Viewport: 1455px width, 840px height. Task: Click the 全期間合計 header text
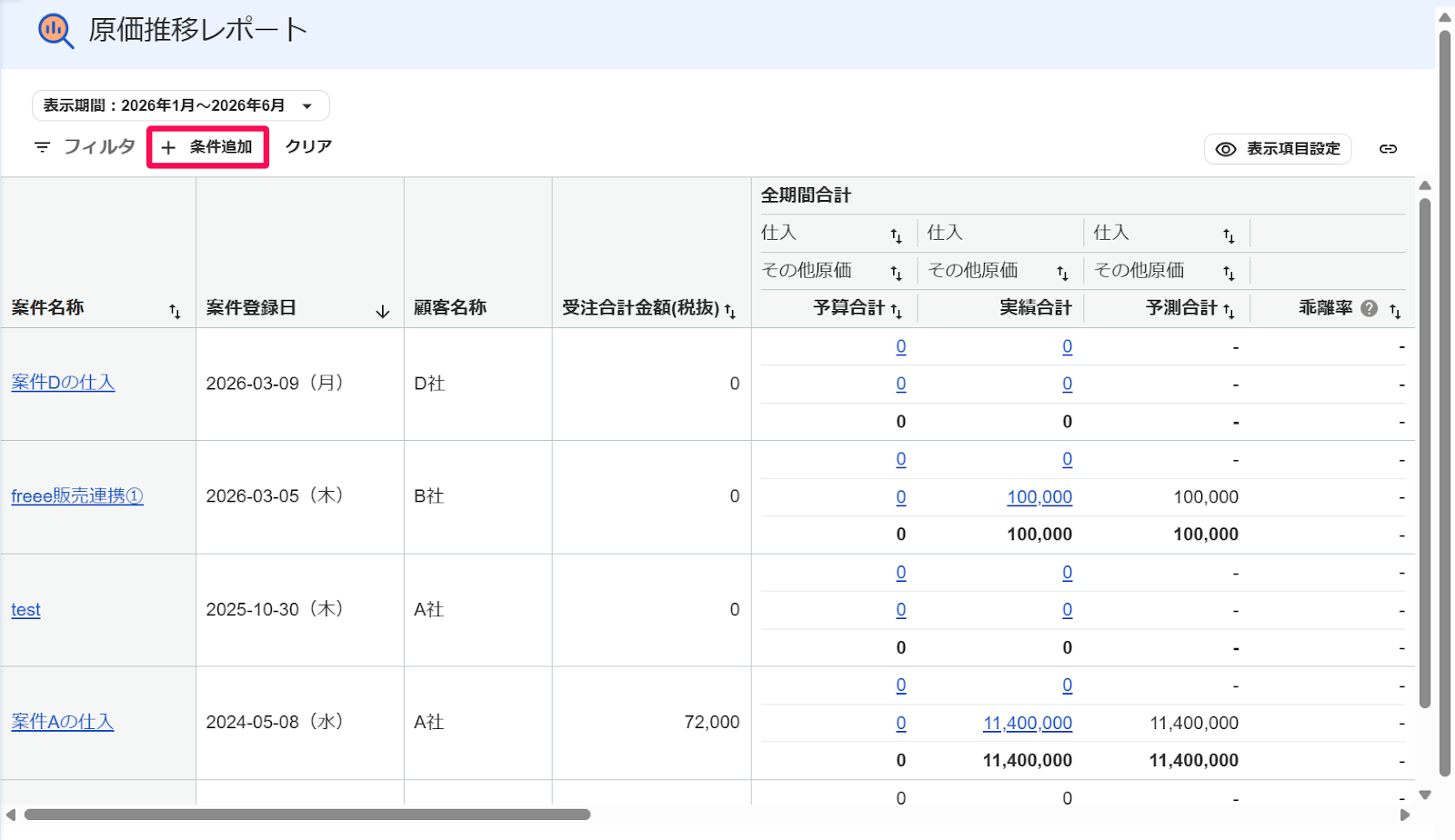tap(806, 195)
